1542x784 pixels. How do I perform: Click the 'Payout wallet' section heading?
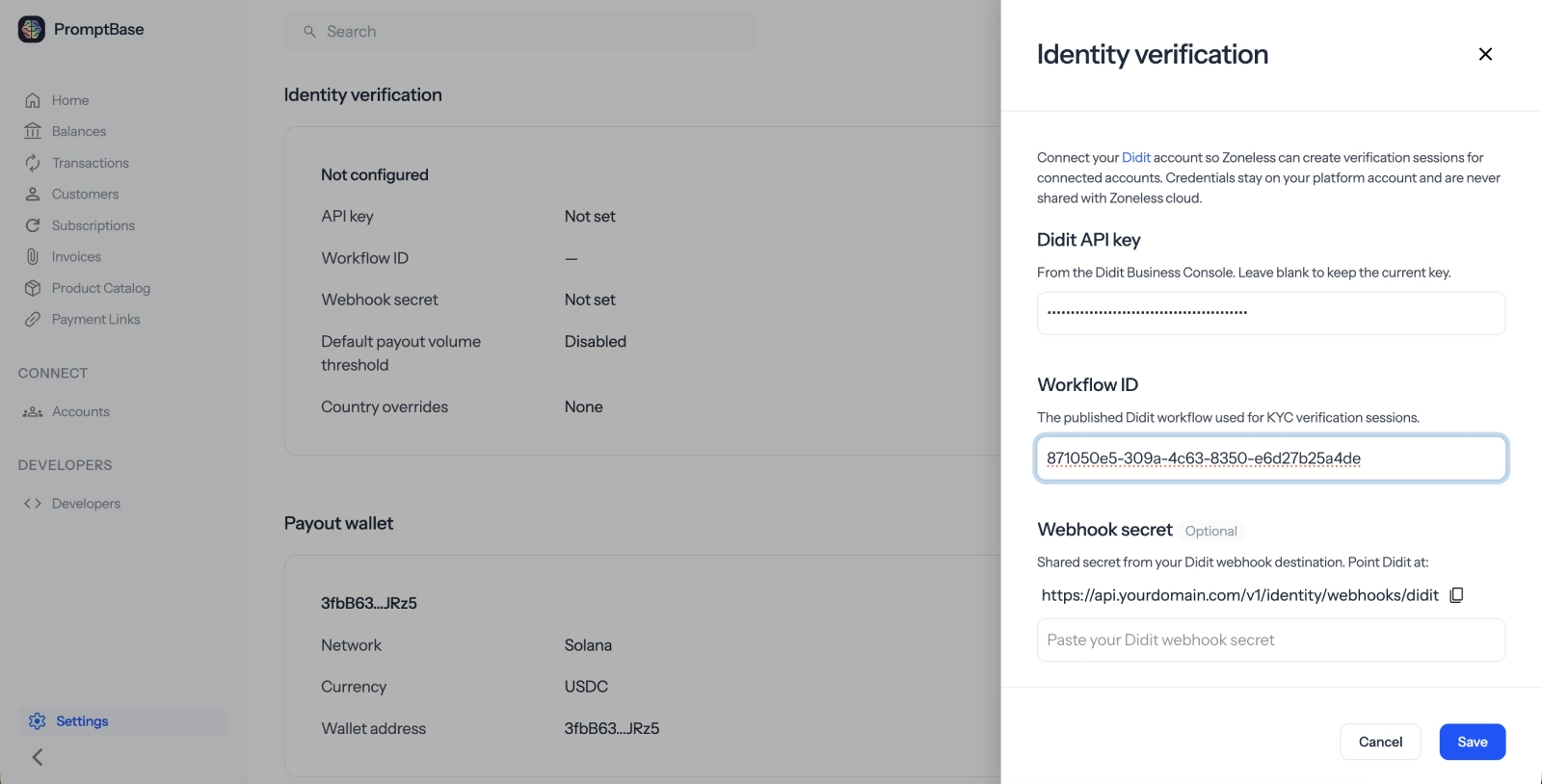[338, 523]
